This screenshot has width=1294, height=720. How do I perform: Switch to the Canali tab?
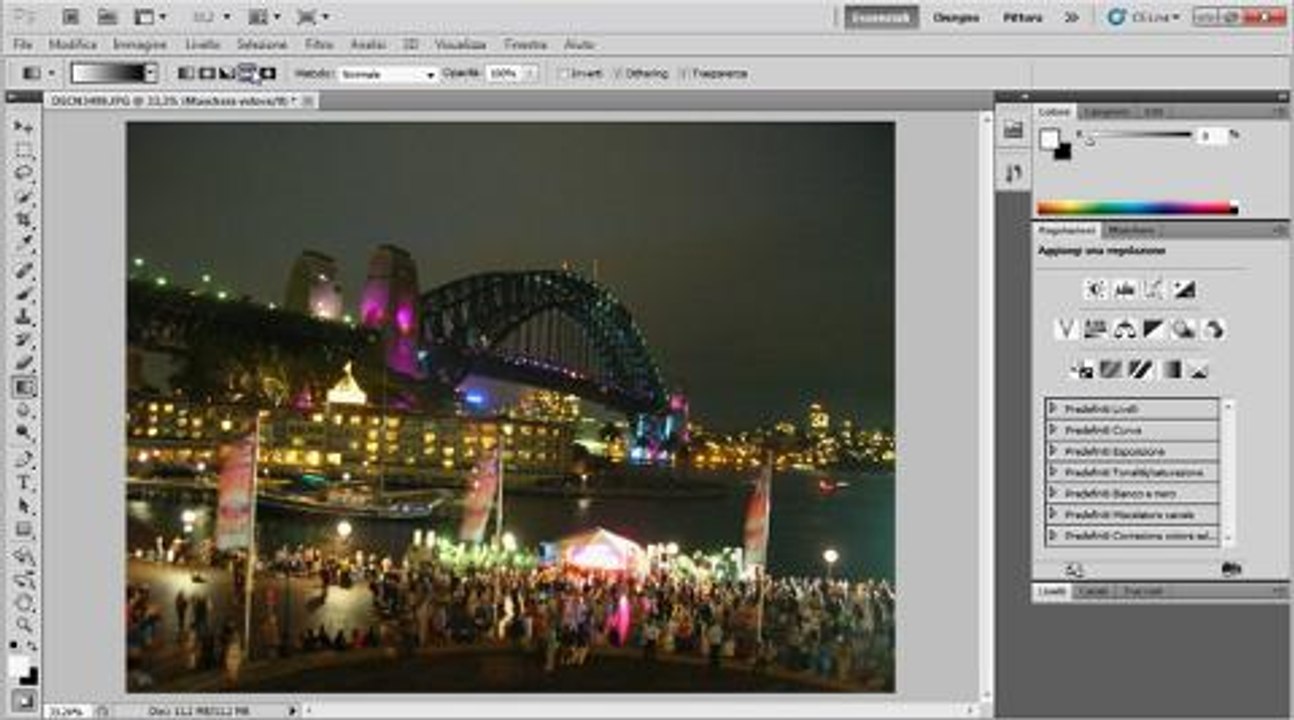coord(1092,592)
